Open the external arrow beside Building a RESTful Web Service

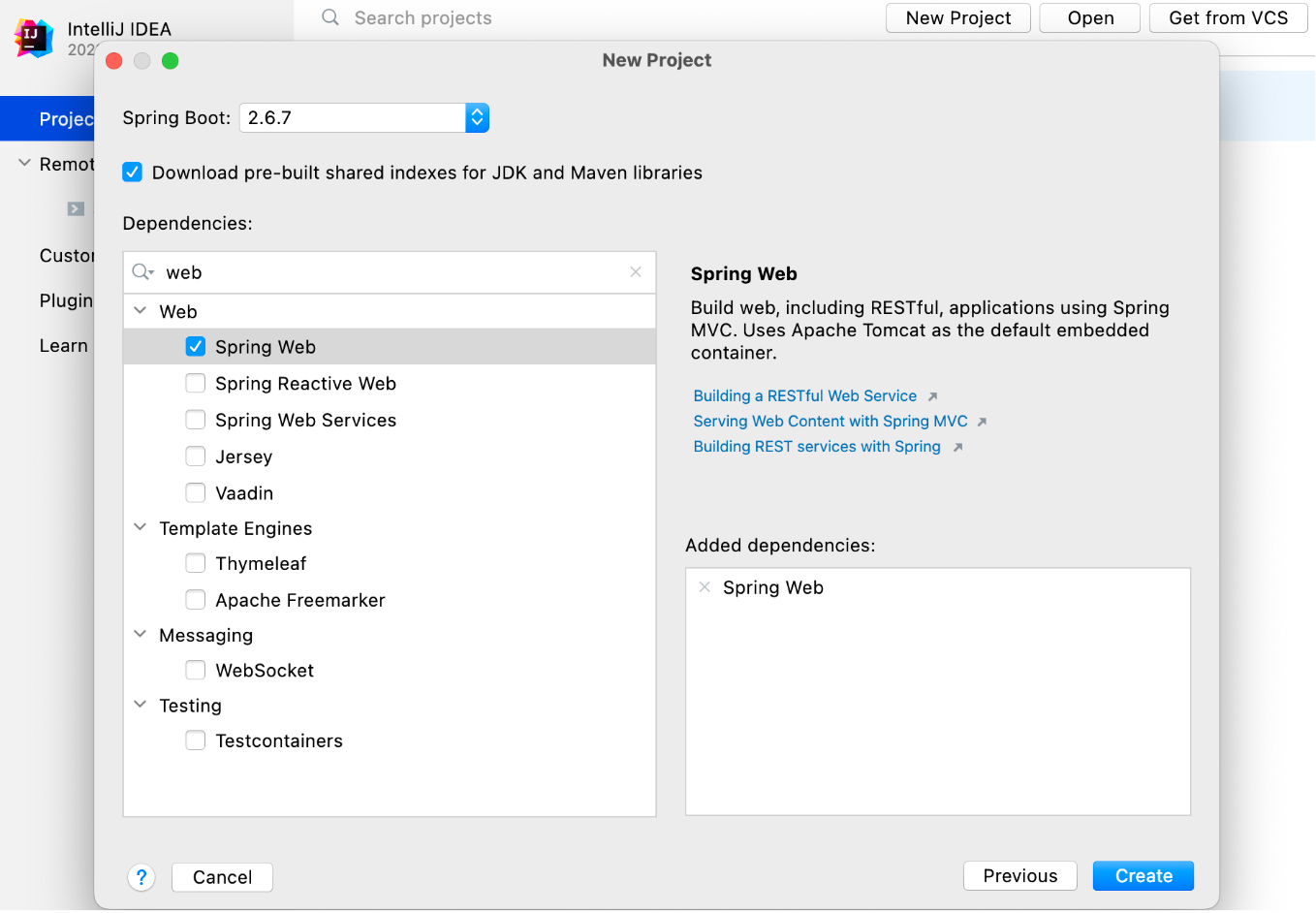tap(932, 396)
